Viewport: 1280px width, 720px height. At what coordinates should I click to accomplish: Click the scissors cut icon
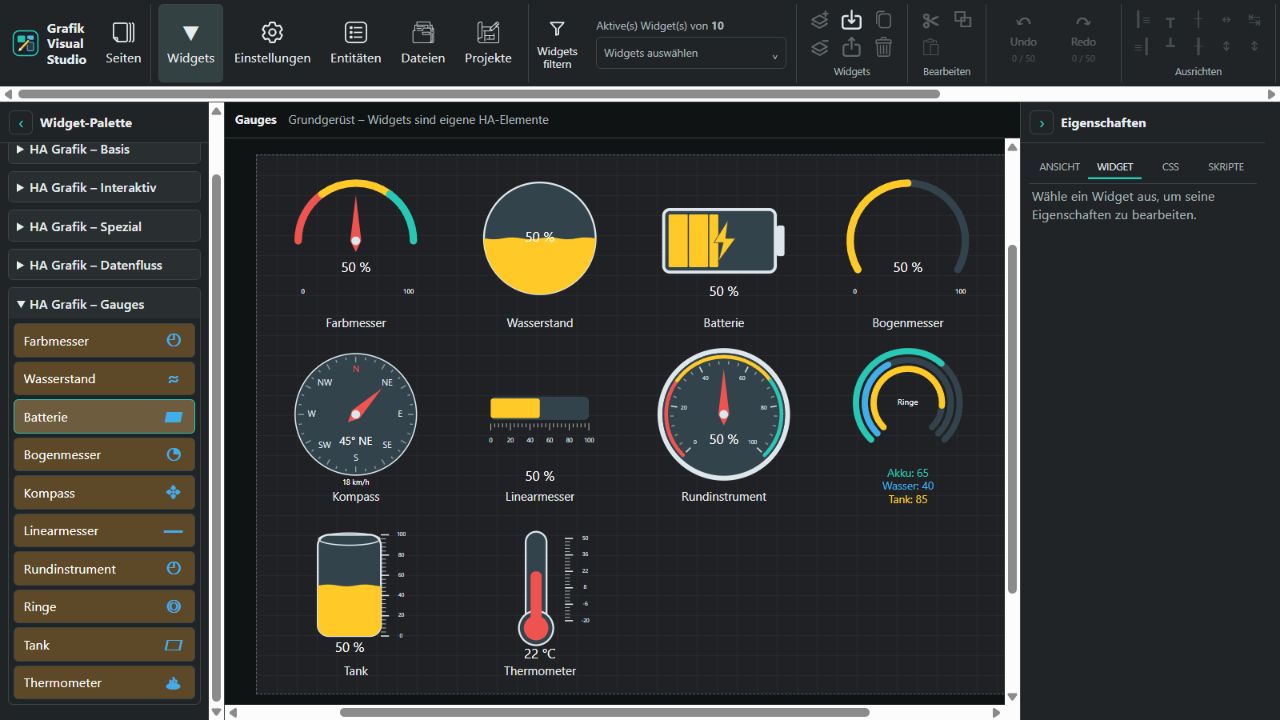coord(931,20)
